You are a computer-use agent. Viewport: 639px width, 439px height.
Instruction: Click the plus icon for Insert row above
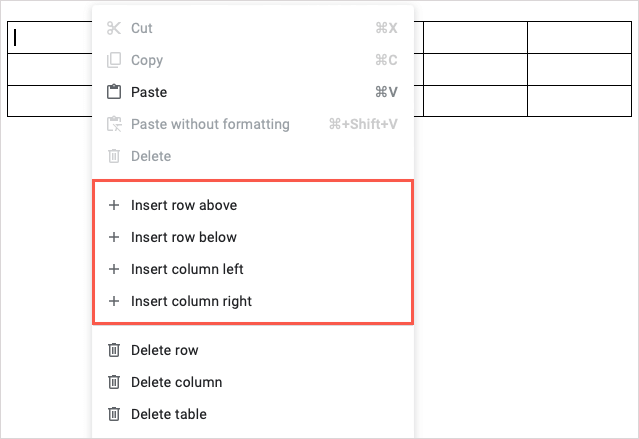coord(113,205)
